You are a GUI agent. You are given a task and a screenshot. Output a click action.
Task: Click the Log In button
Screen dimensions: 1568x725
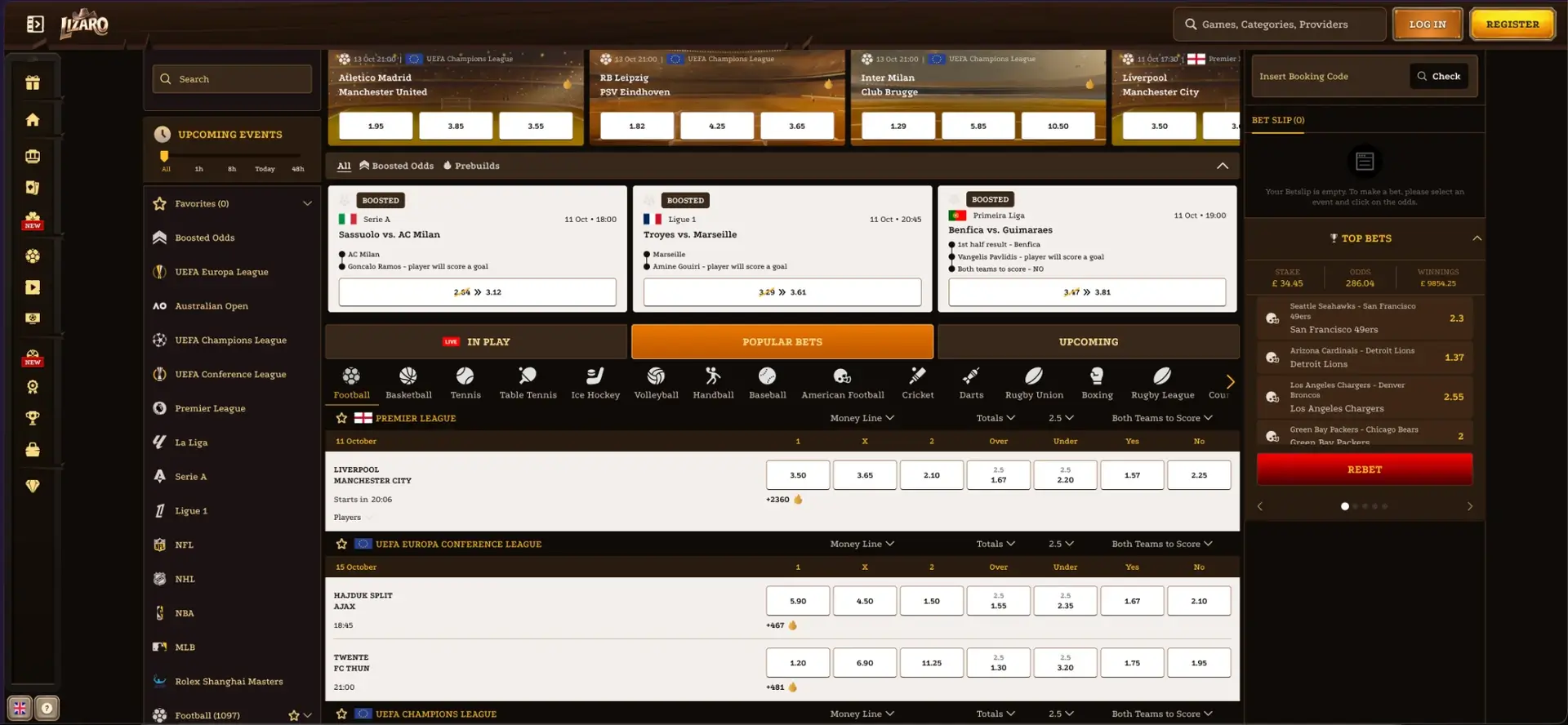tap(1428, 24)
